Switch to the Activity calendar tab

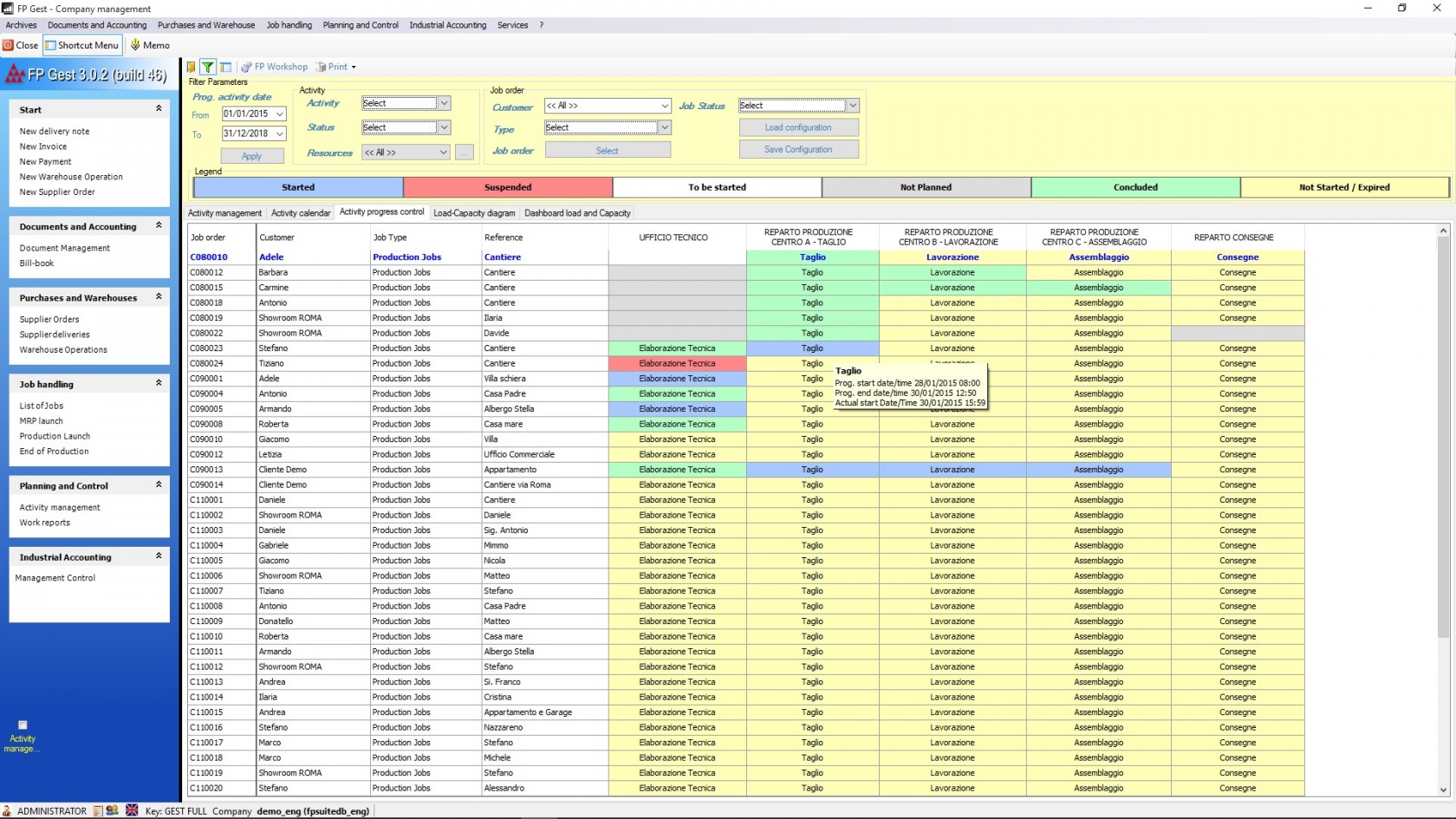(301, 213)
